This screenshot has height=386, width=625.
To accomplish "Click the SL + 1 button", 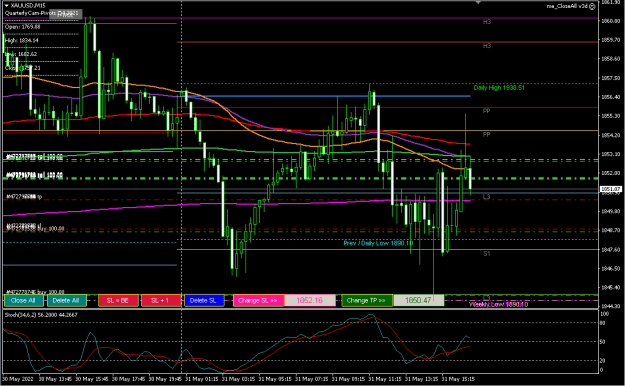I will click(161, 300).
